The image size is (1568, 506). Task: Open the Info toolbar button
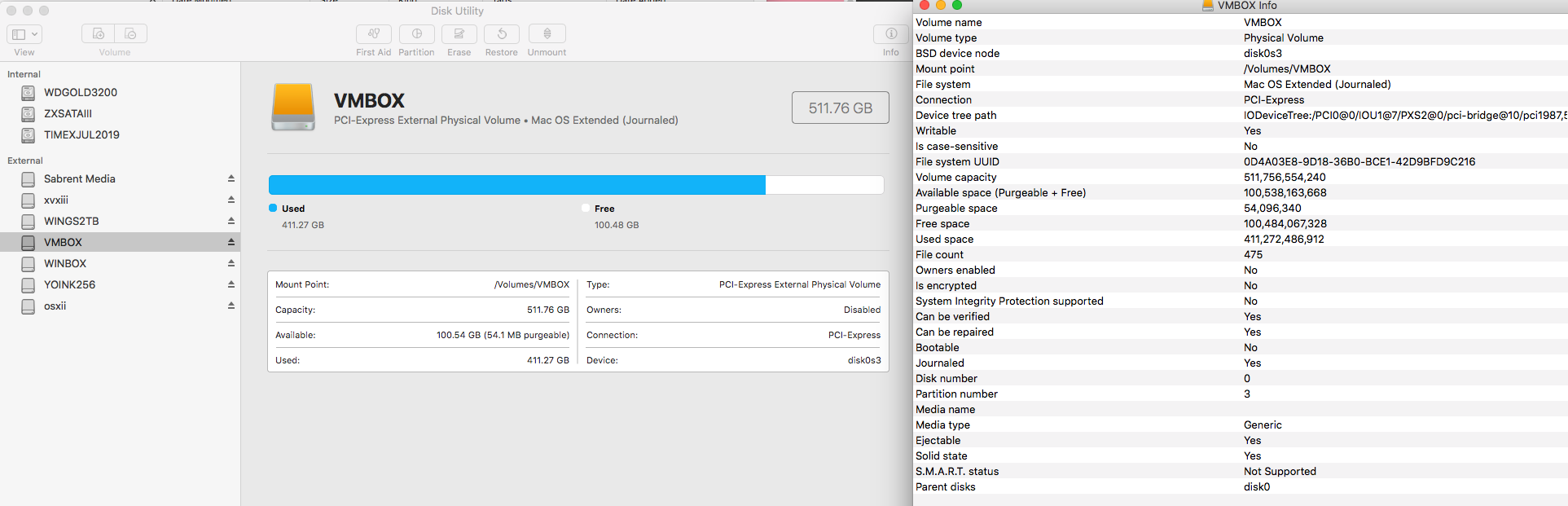[x=891, y=34]
